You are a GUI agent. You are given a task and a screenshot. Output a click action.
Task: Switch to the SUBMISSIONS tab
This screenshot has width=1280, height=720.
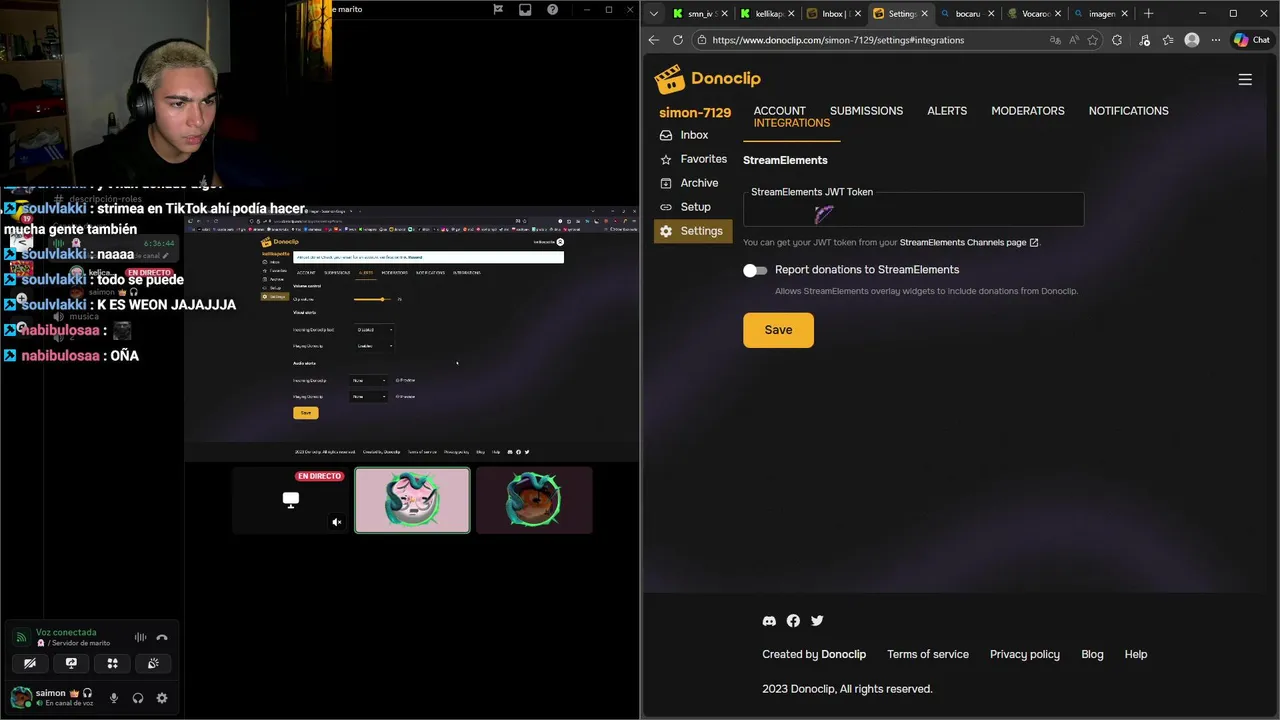[866, 111]
